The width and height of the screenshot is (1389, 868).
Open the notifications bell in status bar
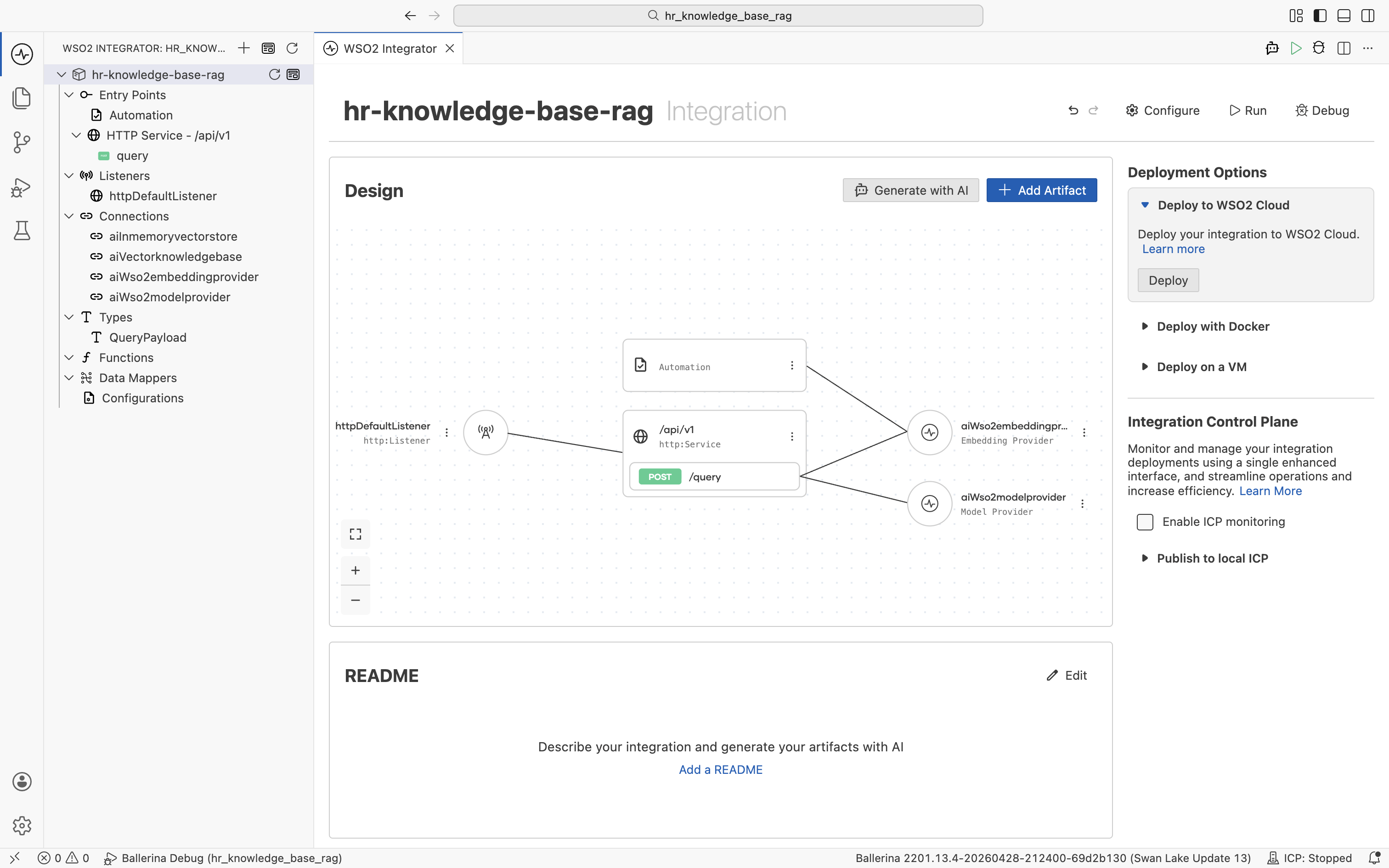1374,858
